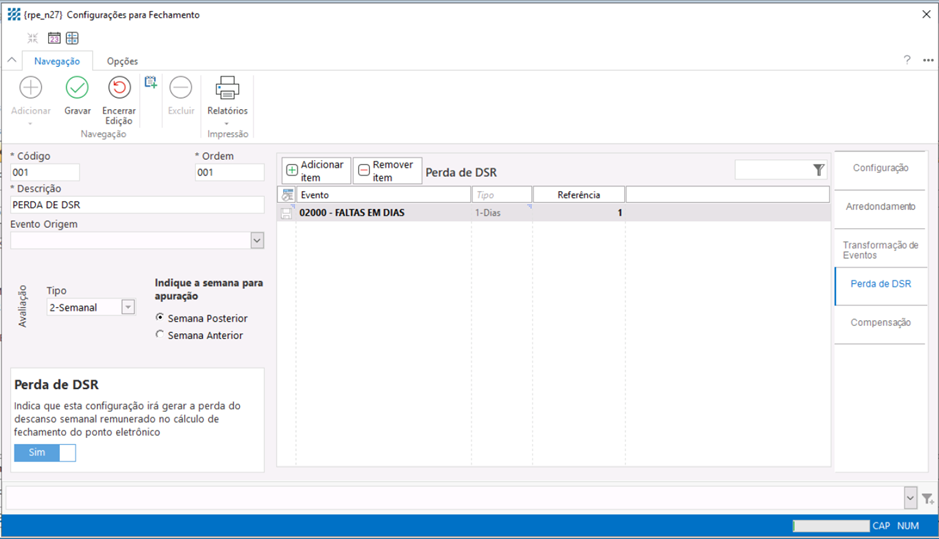Click the Adicionar item button
The width and height of the screenshot is (939, 539).
(316, 171)
